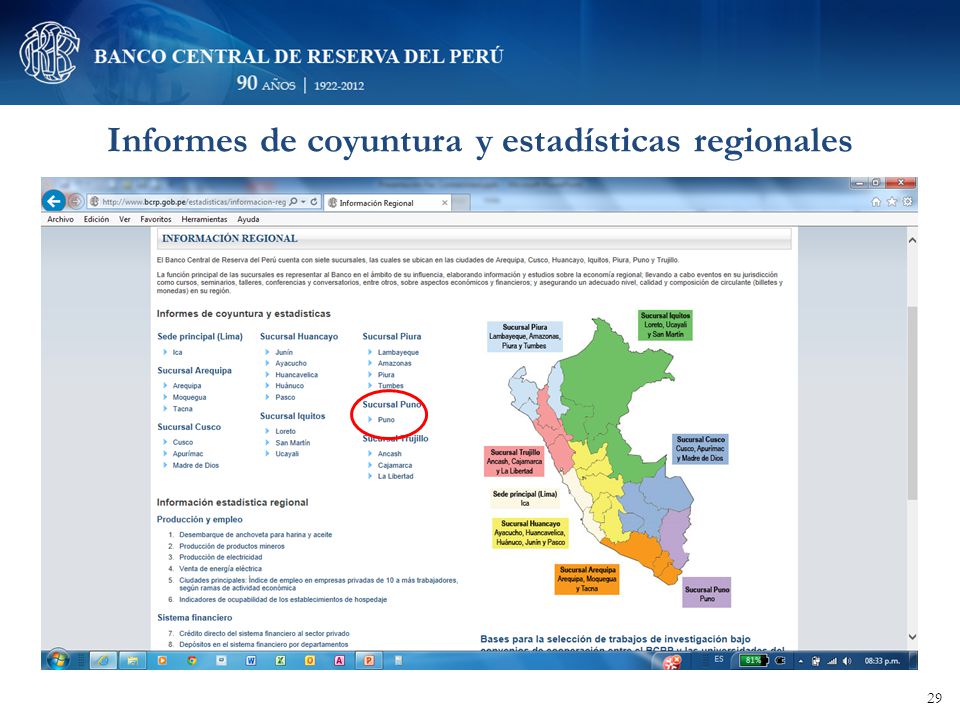Open the Huancavelica report link
The width and height of the screenshot is (960, 720).
pyautogui.click(x=296, y=375)
